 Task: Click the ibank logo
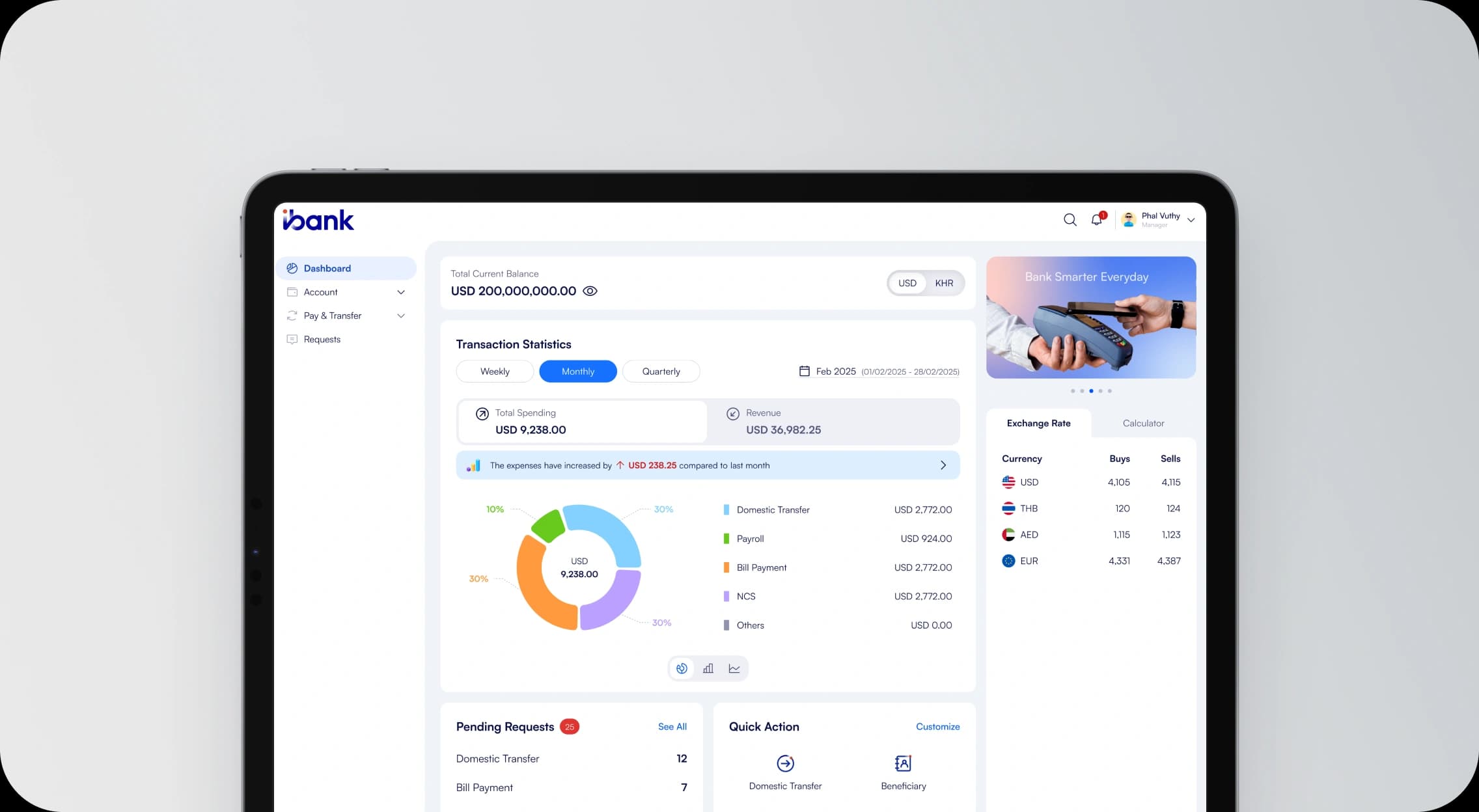click(x=318, y=220)
